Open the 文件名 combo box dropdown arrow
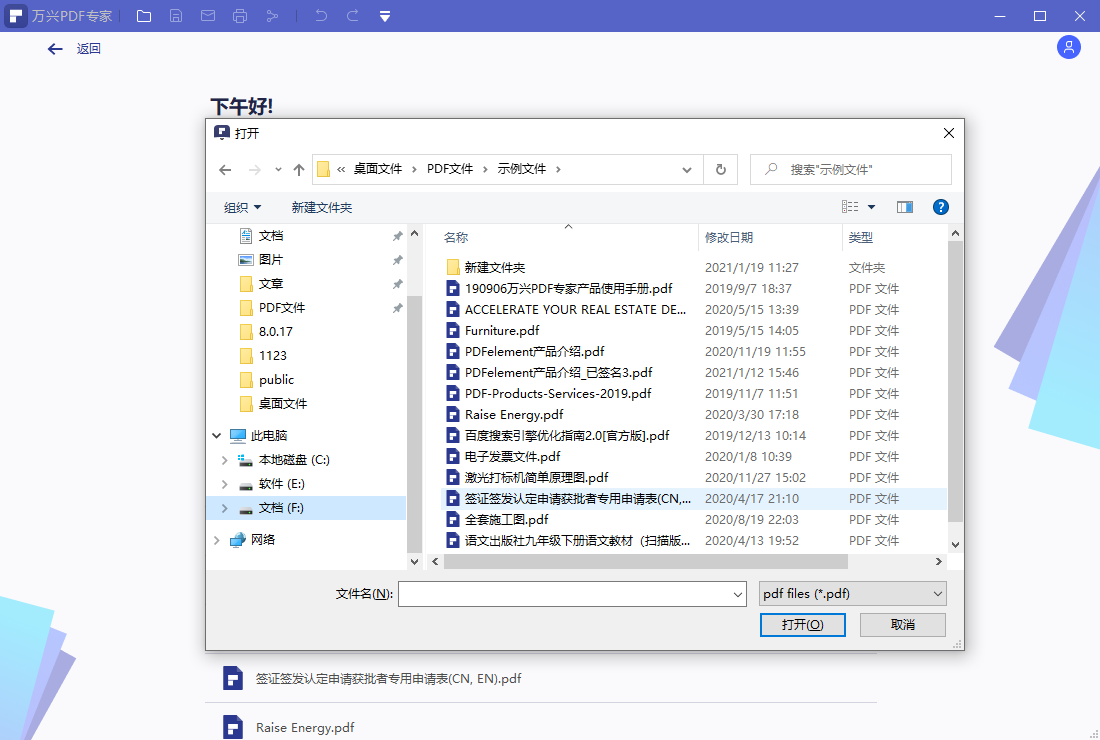 pyautogui.click(x=737, y=594)
